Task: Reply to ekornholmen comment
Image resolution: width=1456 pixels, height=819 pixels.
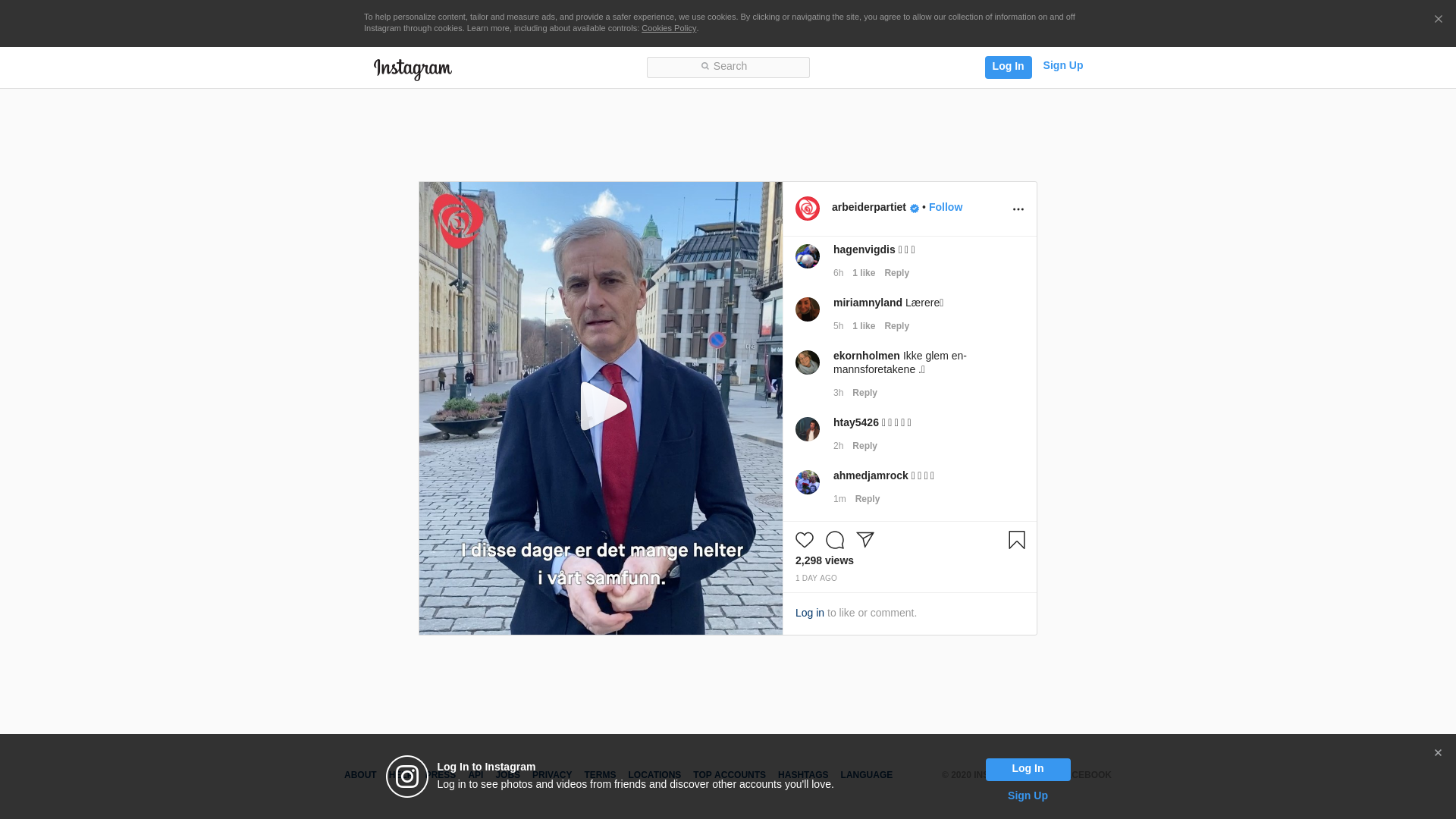Action: 864,393
